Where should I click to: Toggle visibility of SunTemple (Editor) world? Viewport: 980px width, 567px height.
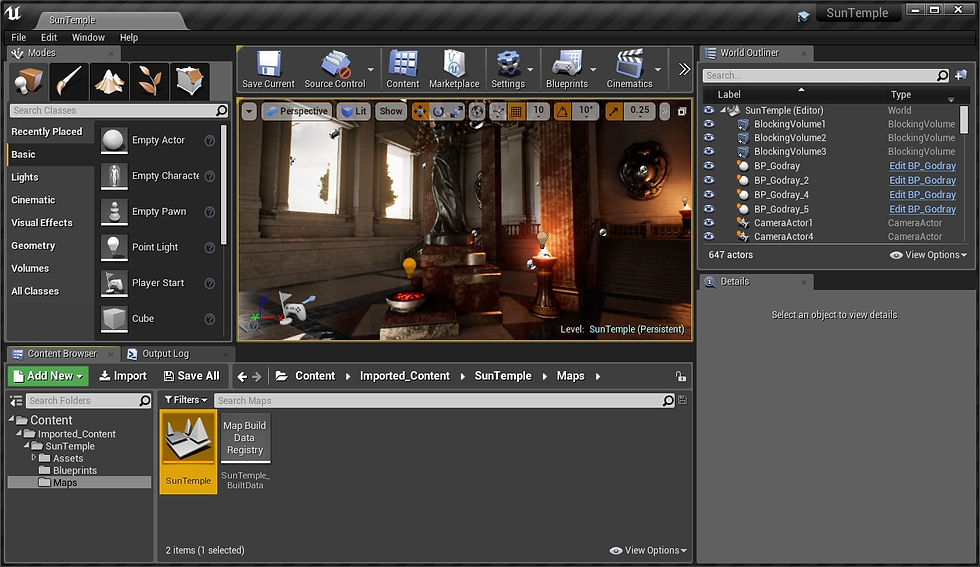pyautogui.click(x=709, y=110)
